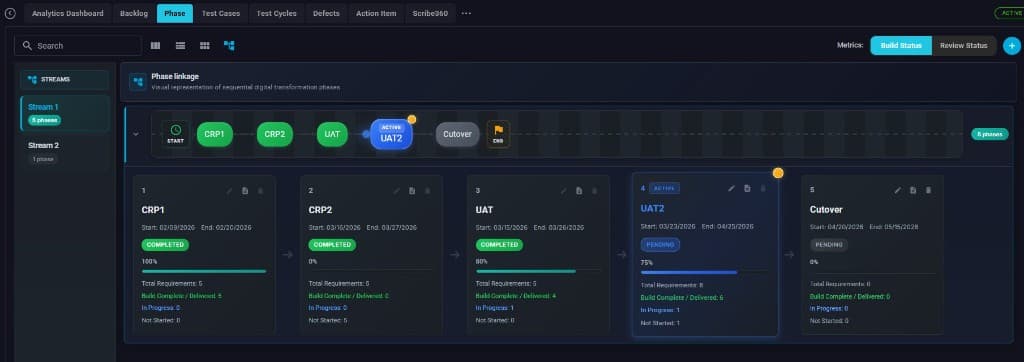Image resolution: width=1024 pixels, height=362 pixels.
Task: Edit UAT card with pencil icon
Action: click(x=564, y=191)
